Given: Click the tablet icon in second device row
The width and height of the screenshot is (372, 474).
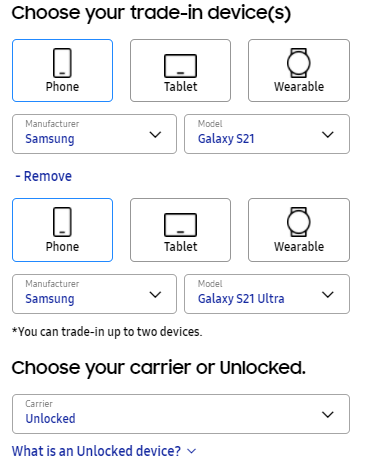Looking at the screenshot, I should coord(180,225).
